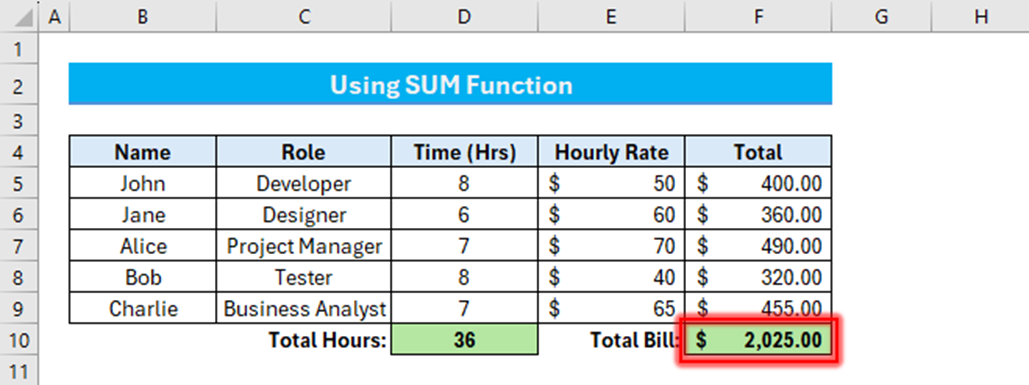Click the Total Bill cell showing 2,025.00
The height and width of the screenshot is (385, 1029).
[x=758, y=340]
